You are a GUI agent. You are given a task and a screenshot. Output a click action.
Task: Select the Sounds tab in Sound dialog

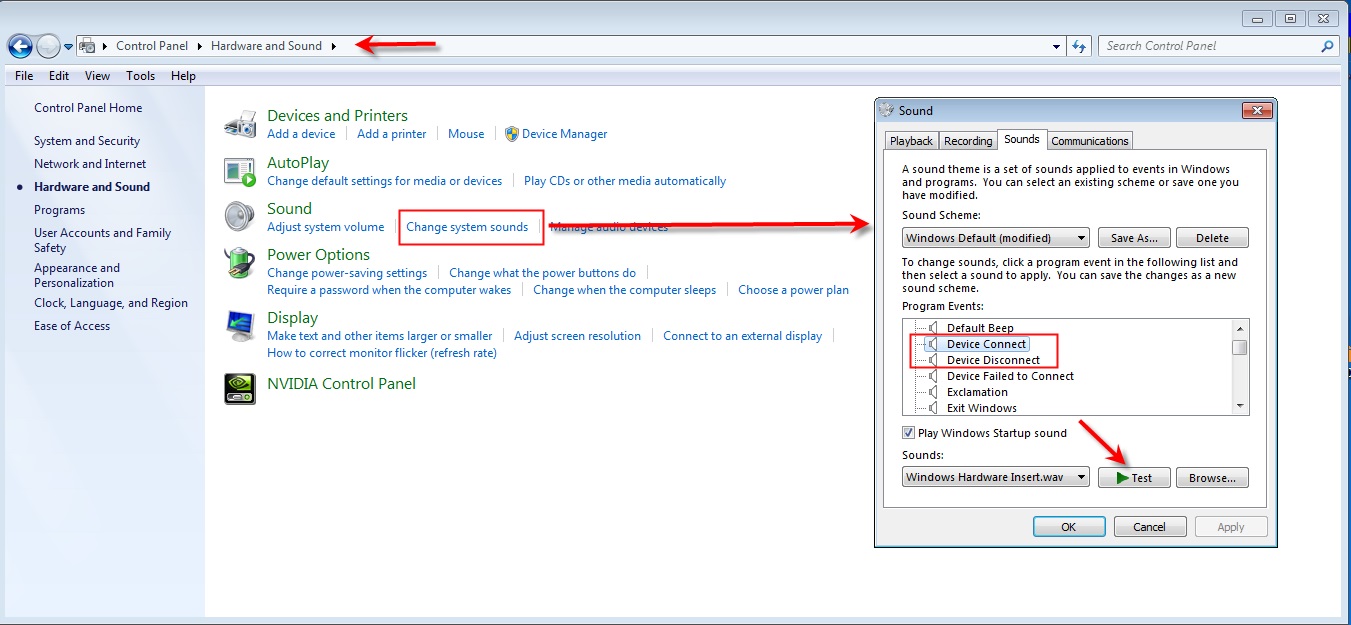click(1022, 140)
